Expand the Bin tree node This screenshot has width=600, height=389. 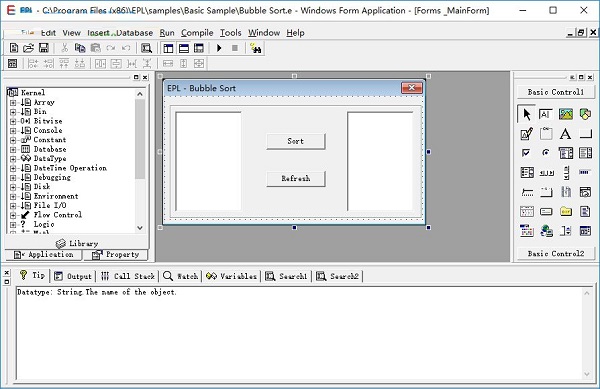(13, 112)
